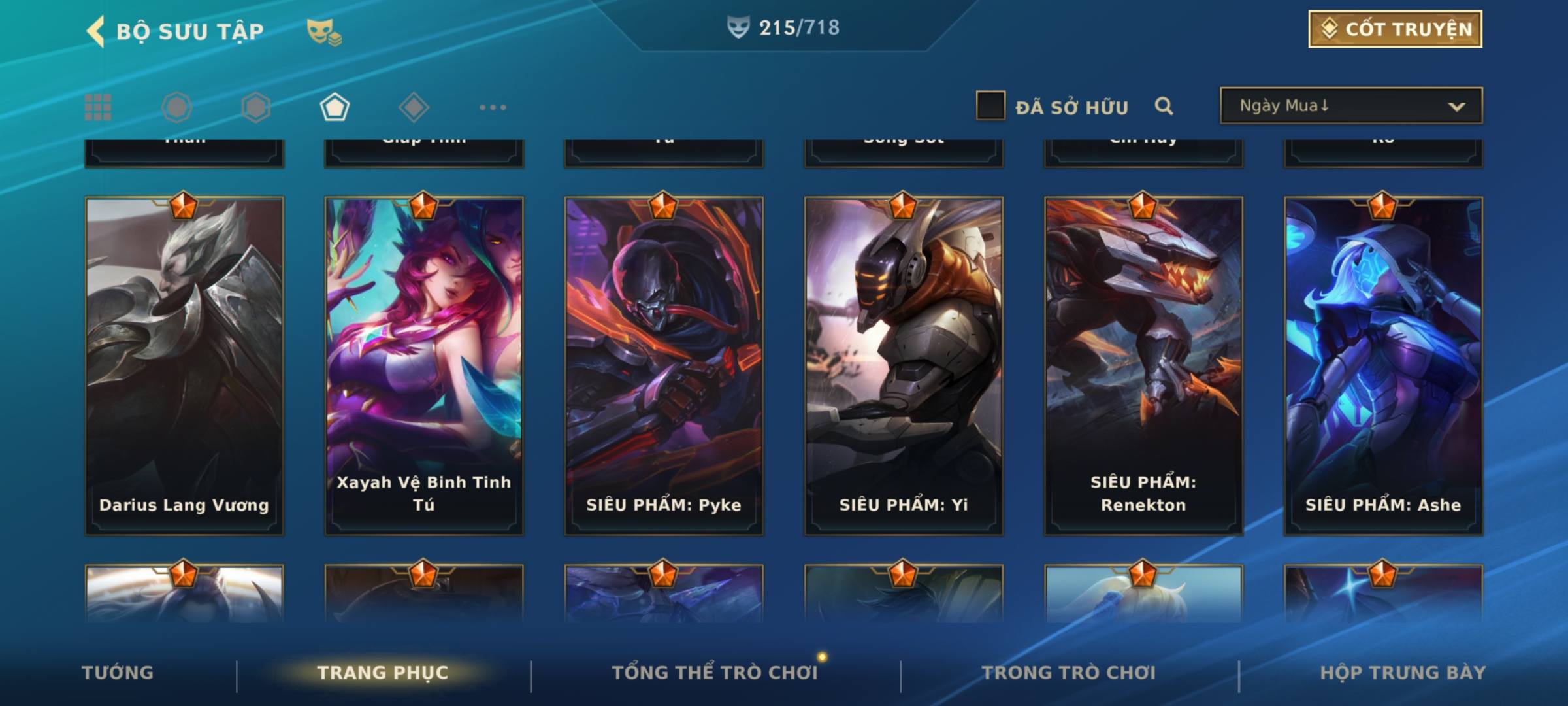This screenshot has width=1568, height=706.
Task: Open SIÊU PHẨM: Pyke skin card
Action: tap(664, 366)
